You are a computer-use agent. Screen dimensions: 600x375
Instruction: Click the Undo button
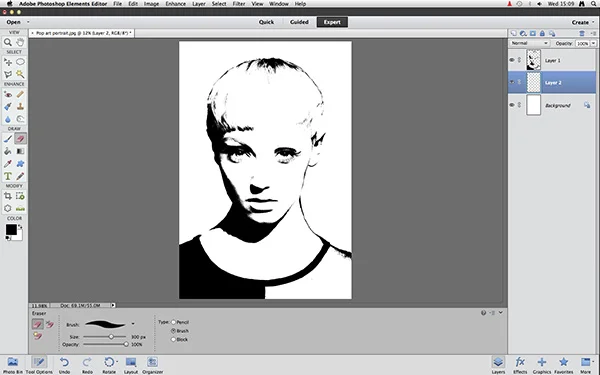point(64,365)
